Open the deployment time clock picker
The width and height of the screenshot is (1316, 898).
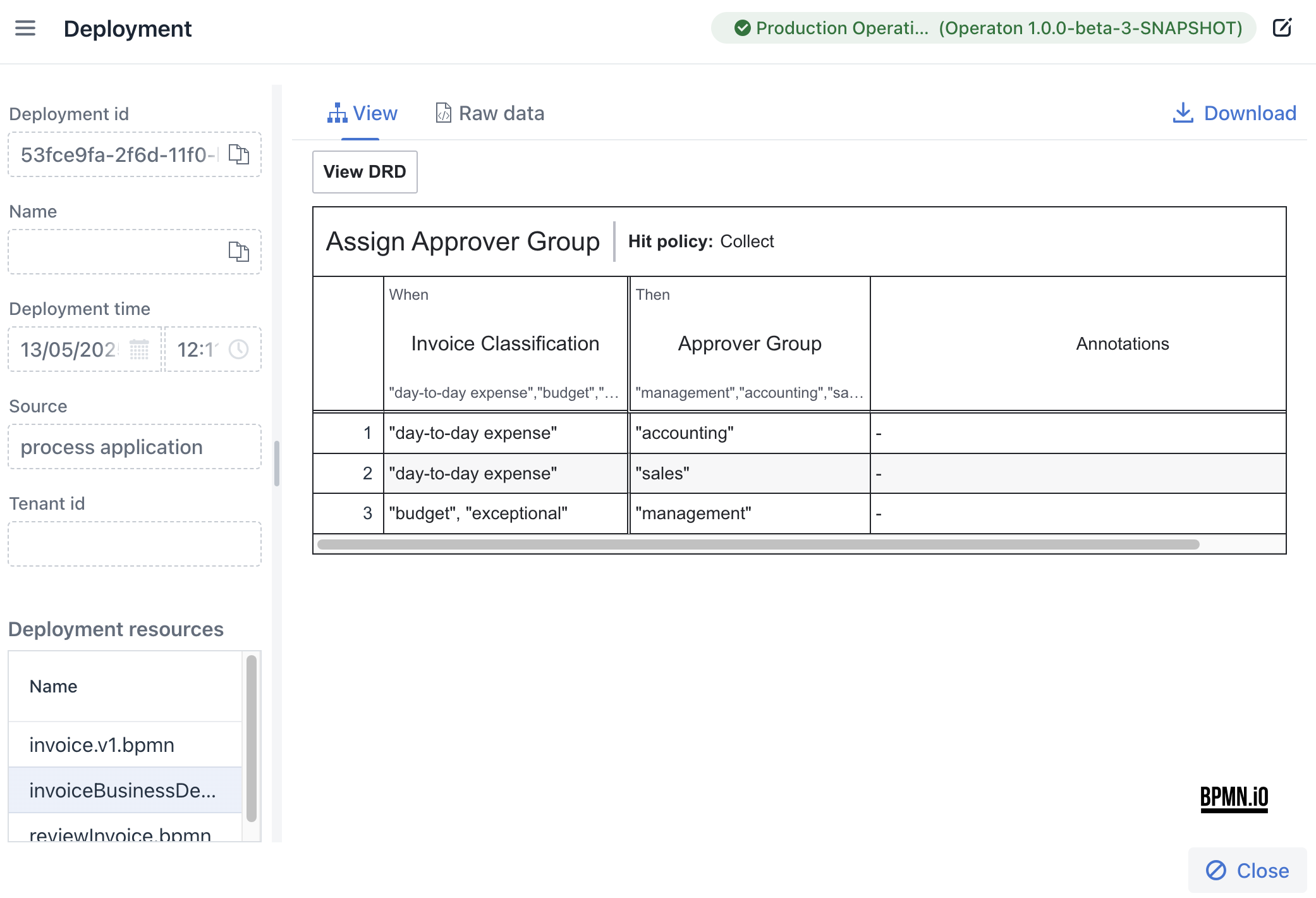238,349
